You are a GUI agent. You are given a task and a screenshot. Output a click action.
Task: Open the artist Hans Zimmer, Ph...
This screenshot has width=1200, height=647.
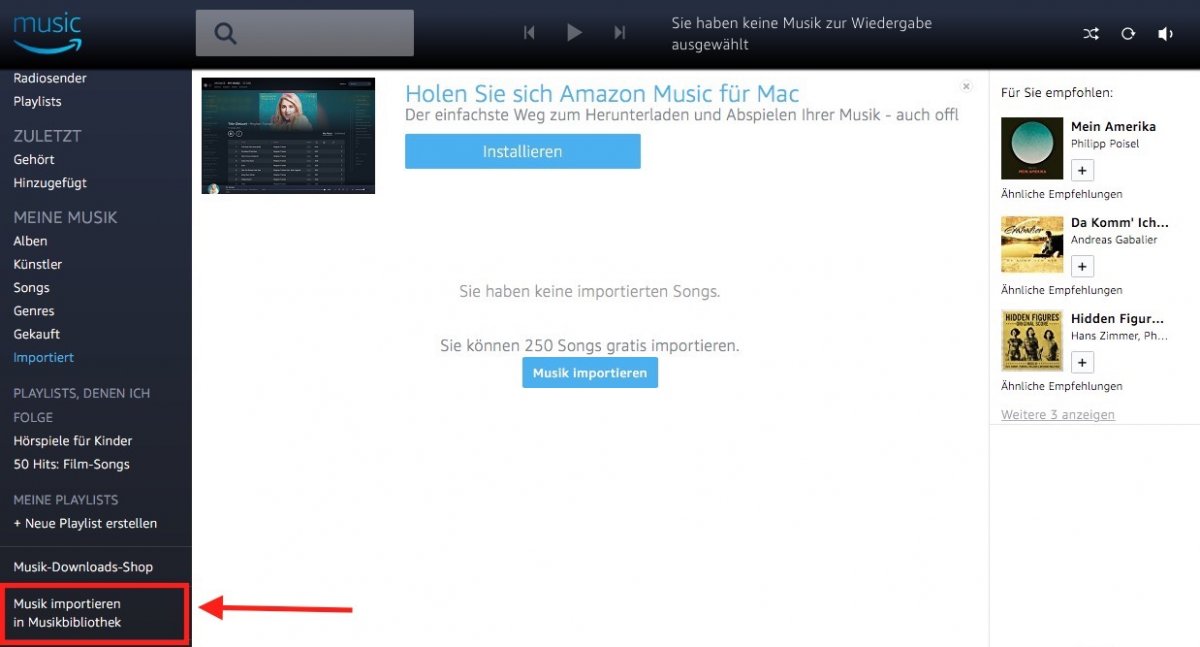tap(1119, 336)
